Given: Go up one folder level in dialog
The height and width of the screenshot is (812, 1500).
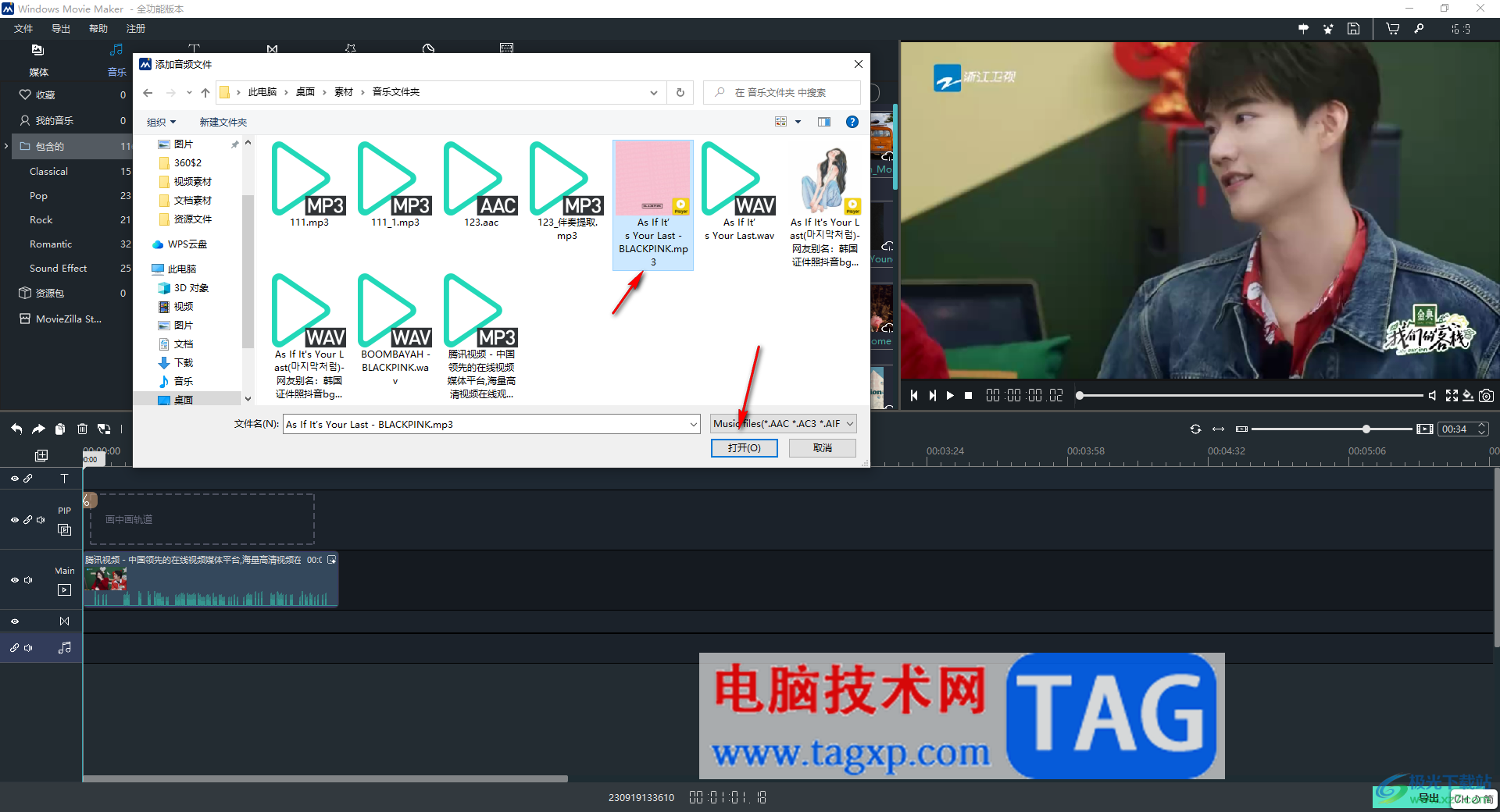Looking at the screenshot, I should [205, 92].
